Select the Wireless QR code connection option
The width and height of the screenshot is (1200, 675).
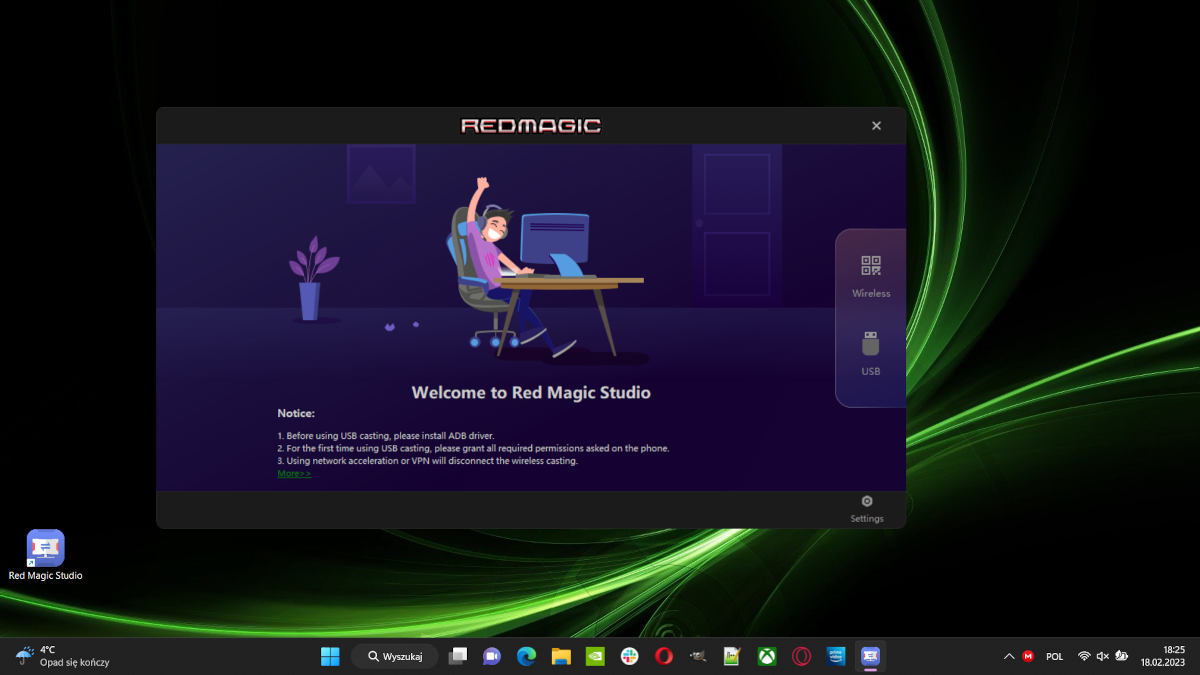871,275
